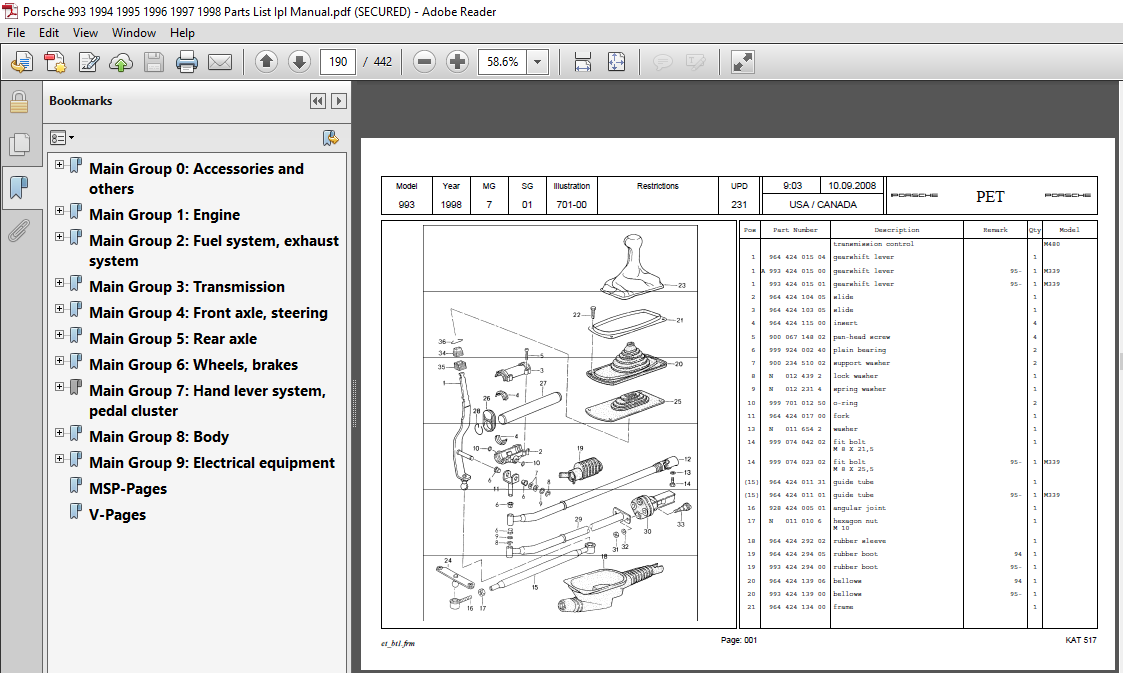Open Main Group 5: Rear axle bookmark
The width and height of the screenshot is (1123, 673).
(173, 339)
